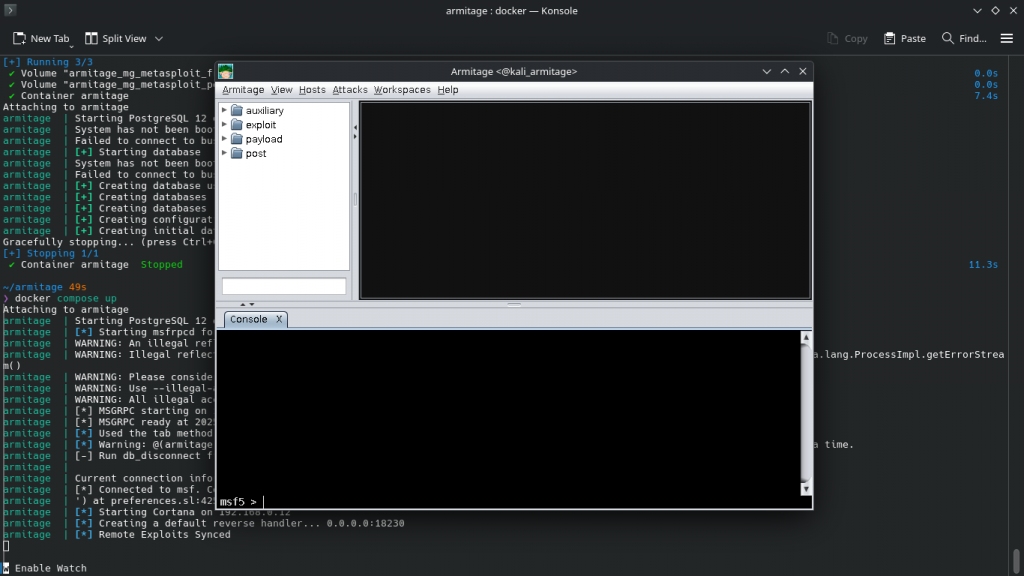Click the Paste button in Konsole
Screen dimensions: 1024x576
pos(904,39)
